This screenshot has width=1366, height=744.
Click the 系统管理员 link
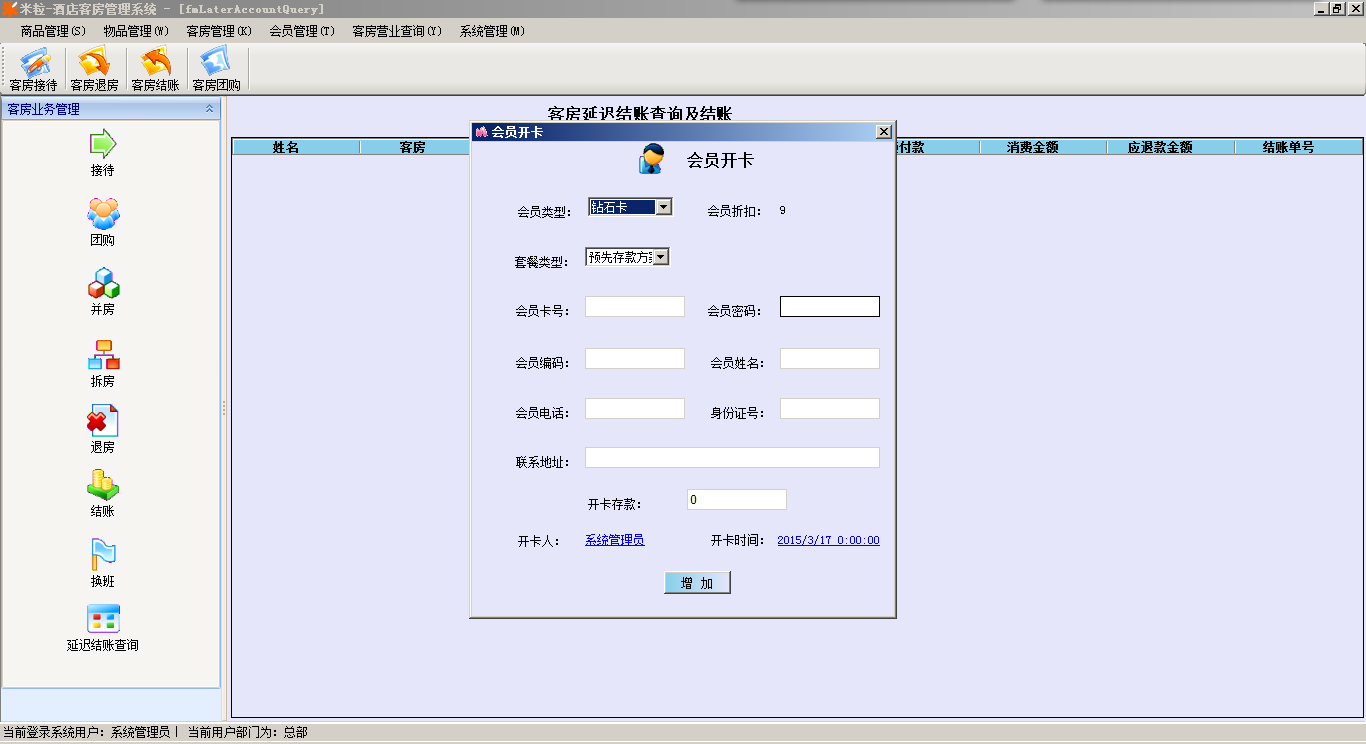point(614,540)
